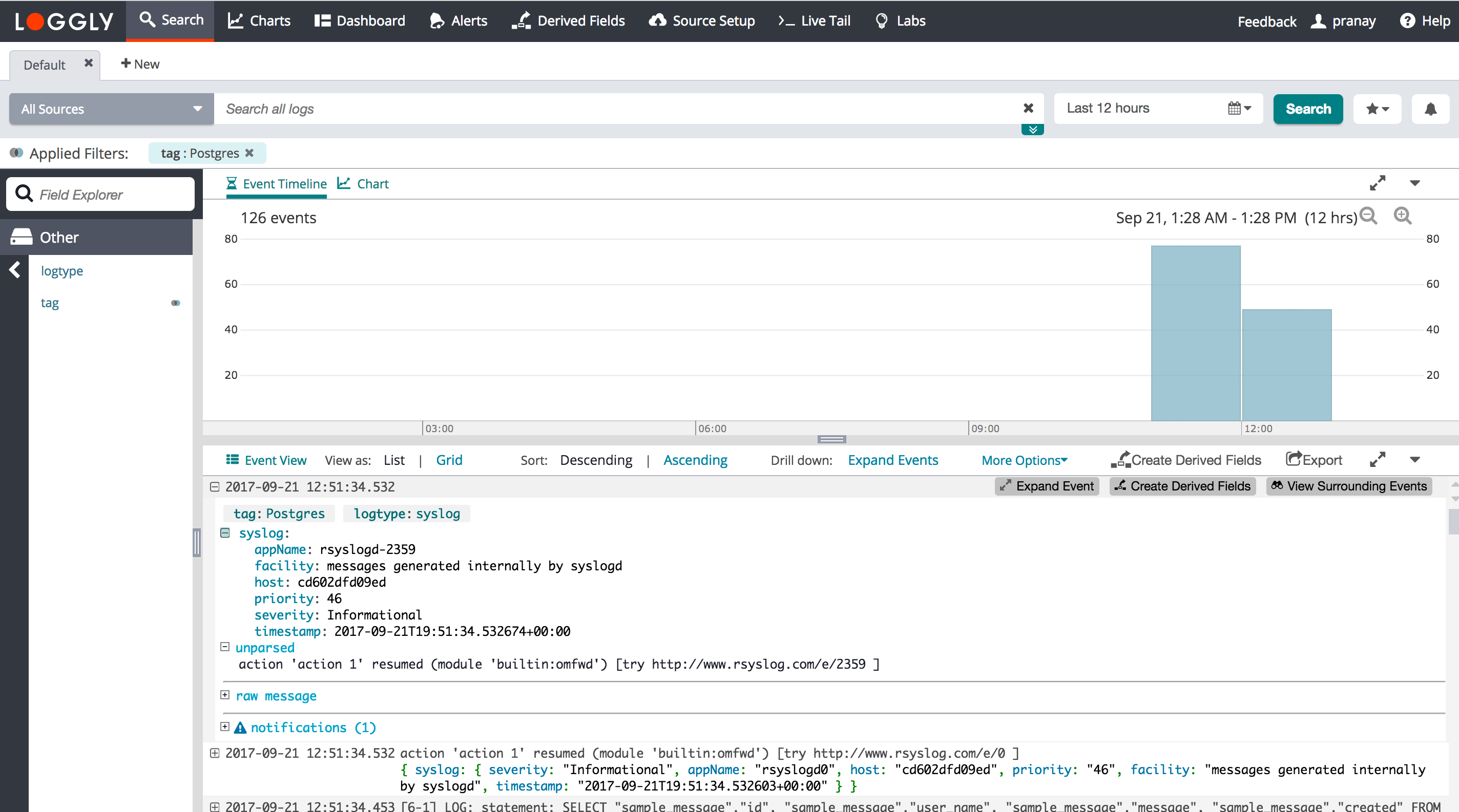Screen dimensions: 1459x812
Task: Remove the Postgres tag filter
Action: 251,153
